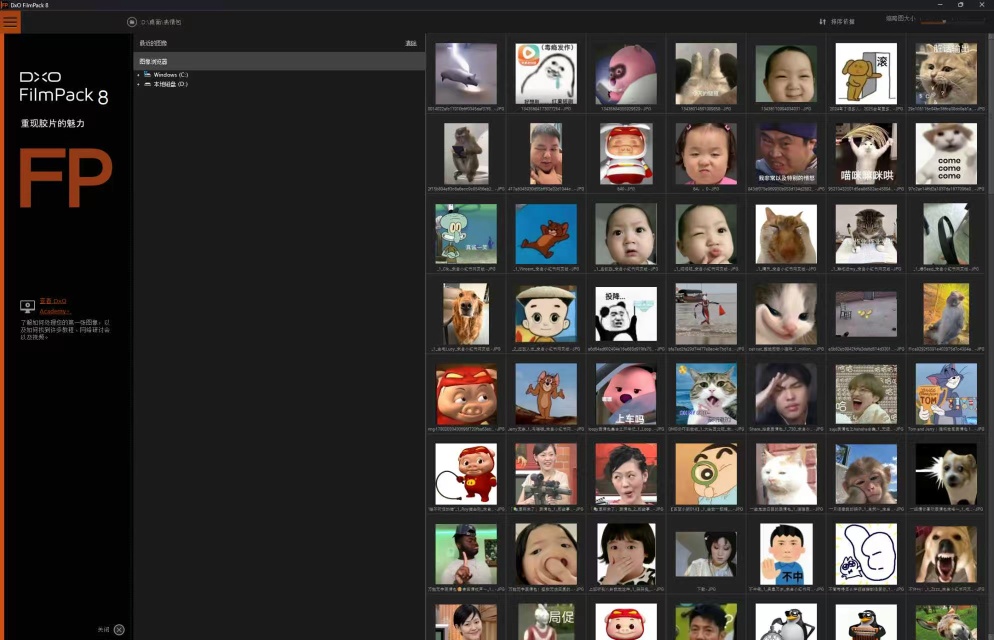
Task: Open the 局促 Ultraman thumbnail
Action: pos(546,622)
